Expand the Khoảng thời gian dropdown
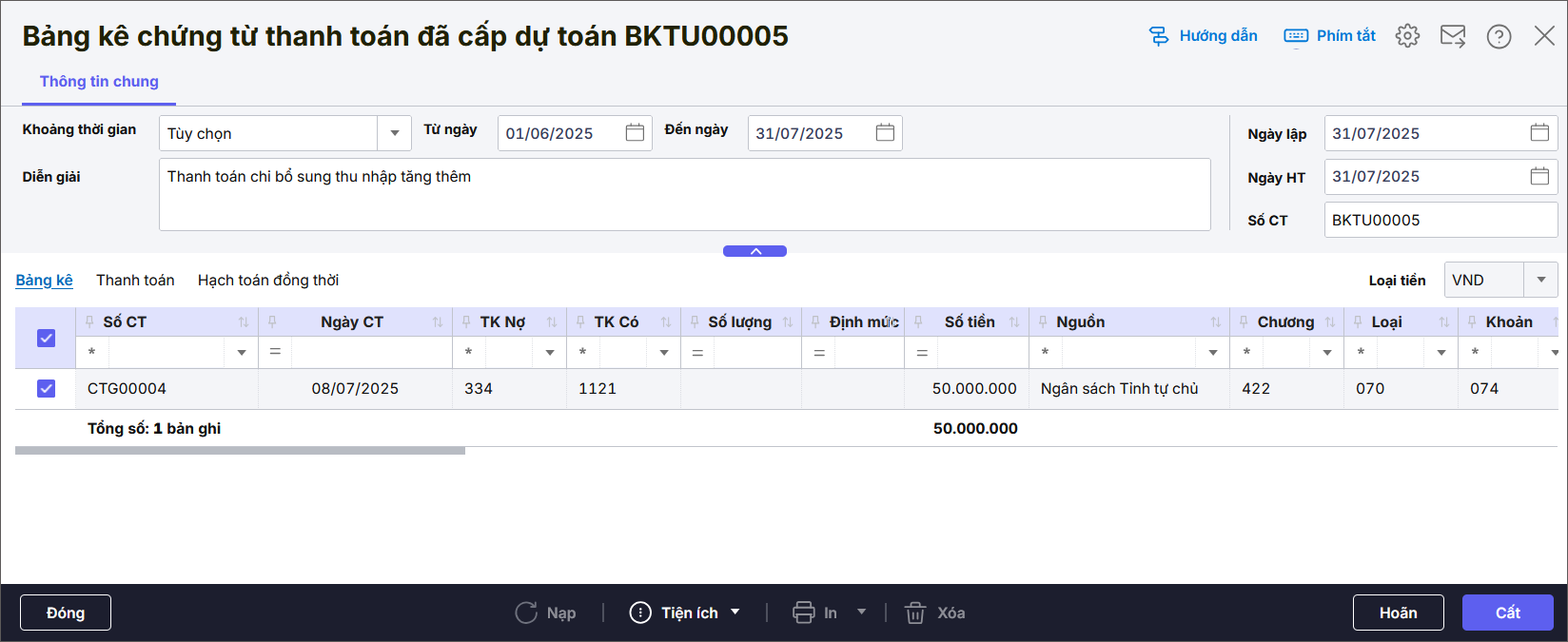The width and height of the screenshot is (1568, 642). pos(394,133)
